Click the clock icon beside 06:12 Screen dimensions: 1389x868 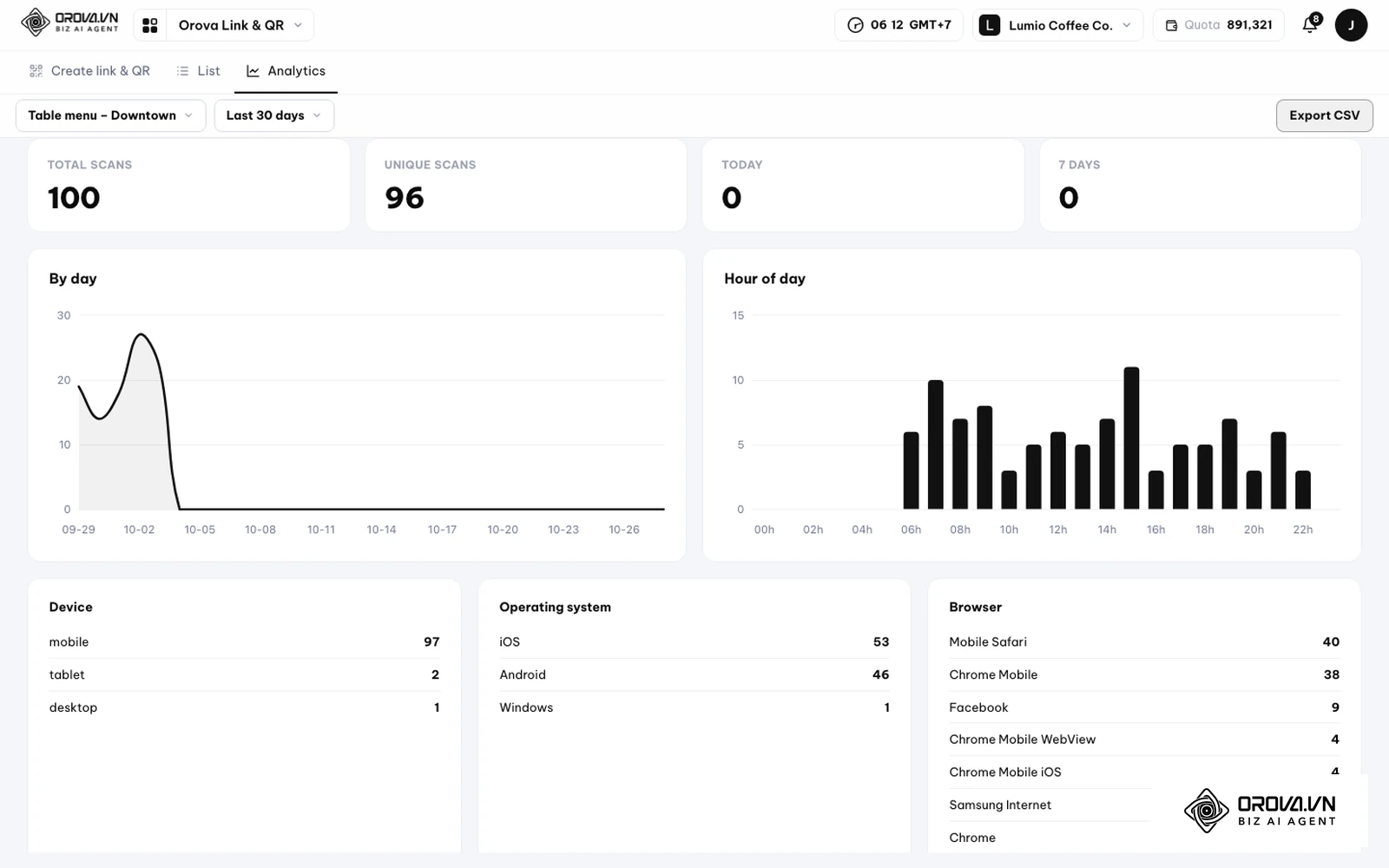[855, 25]
